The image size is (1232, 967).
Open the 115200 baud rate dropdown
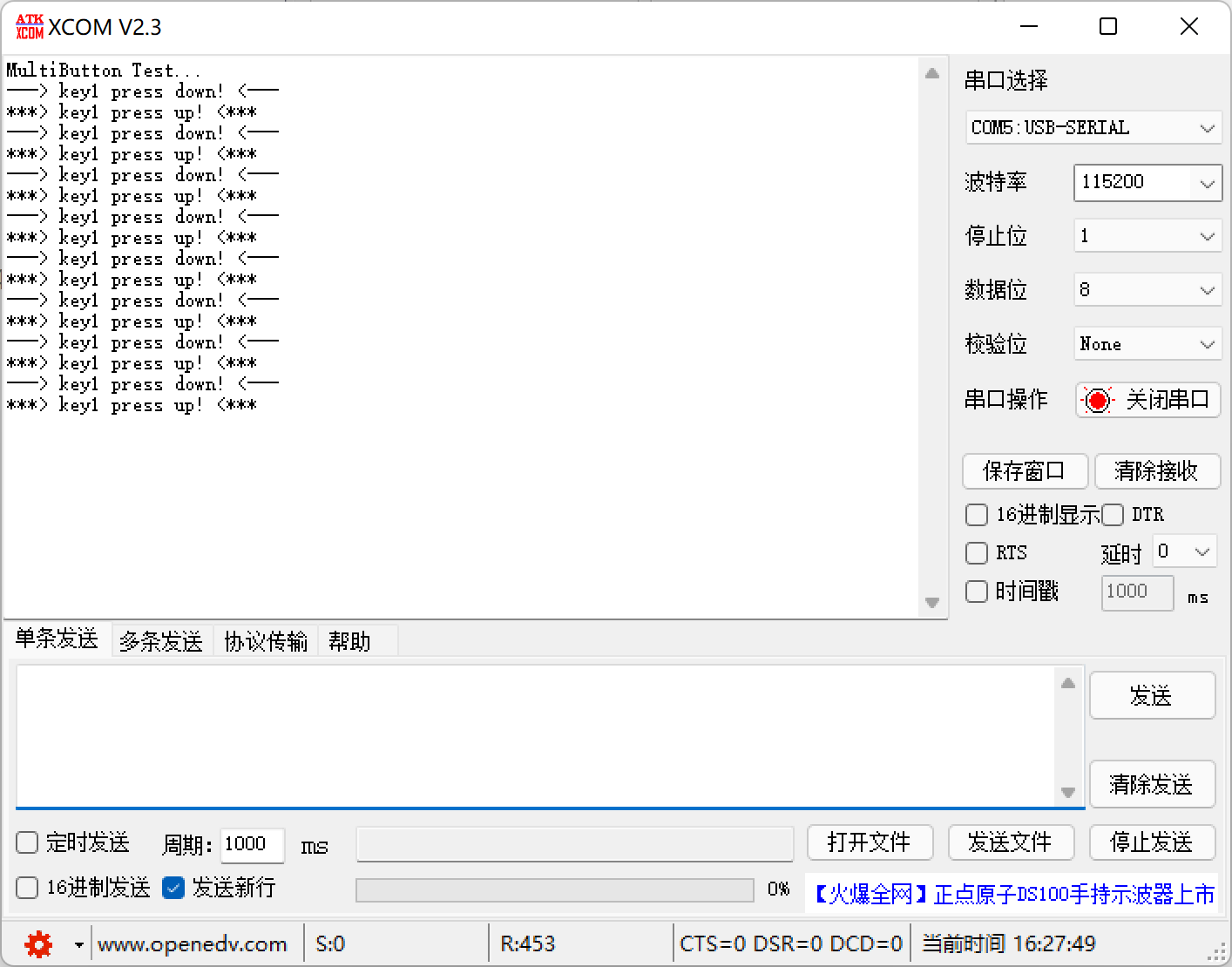coord(1147,183)
